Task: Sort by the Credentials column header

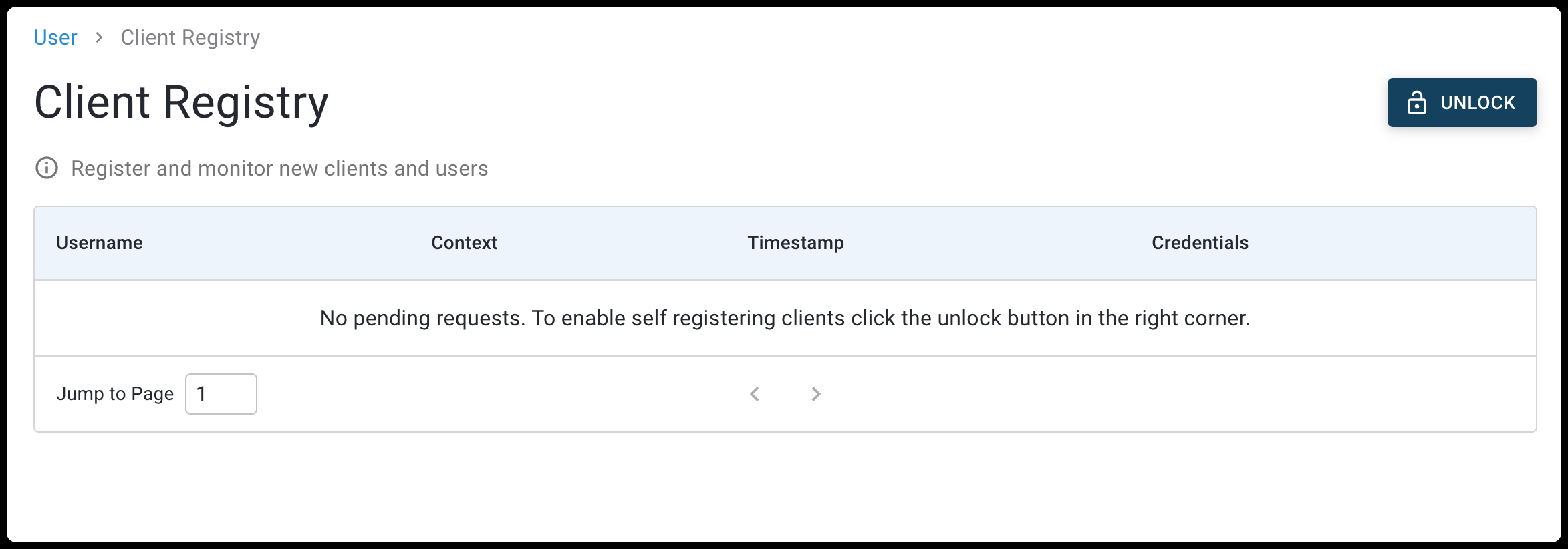Action: pyautogui.click(x=1200, y=242)
